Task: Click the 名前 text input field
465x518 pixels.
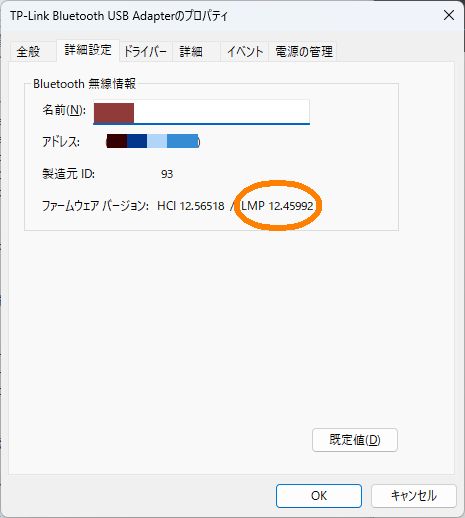Action: click(x=201, y=112)
